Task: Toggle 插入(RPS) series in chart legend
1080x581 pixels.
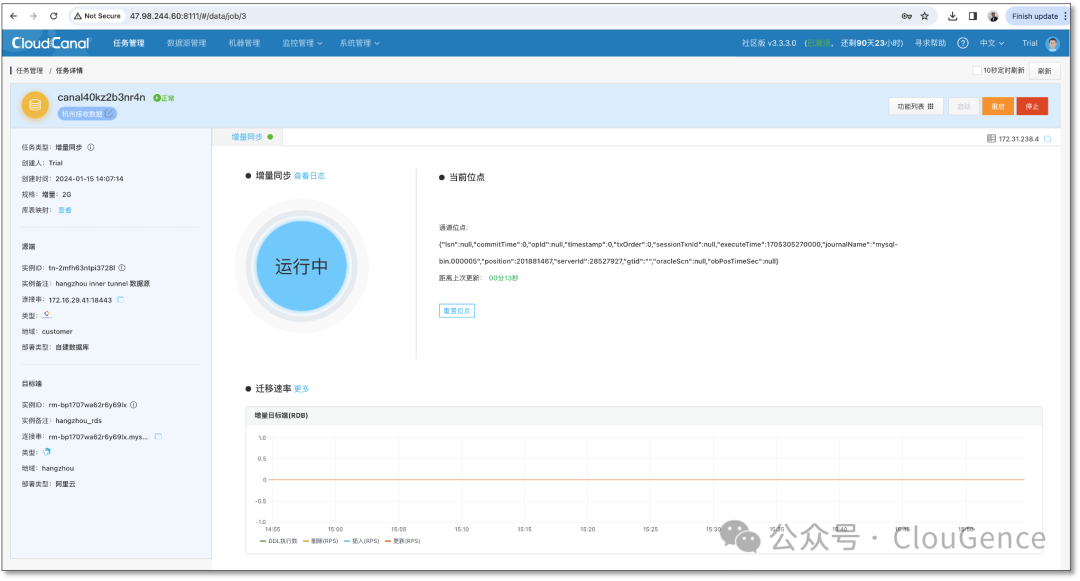Action: coord(362,541)
